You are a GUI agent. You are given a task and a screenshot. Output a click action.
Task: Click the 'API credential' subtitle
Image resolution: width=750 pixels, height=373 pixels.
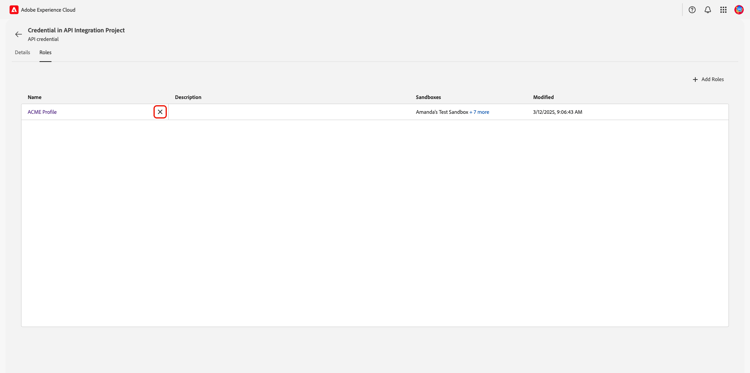tap(43, 39)
